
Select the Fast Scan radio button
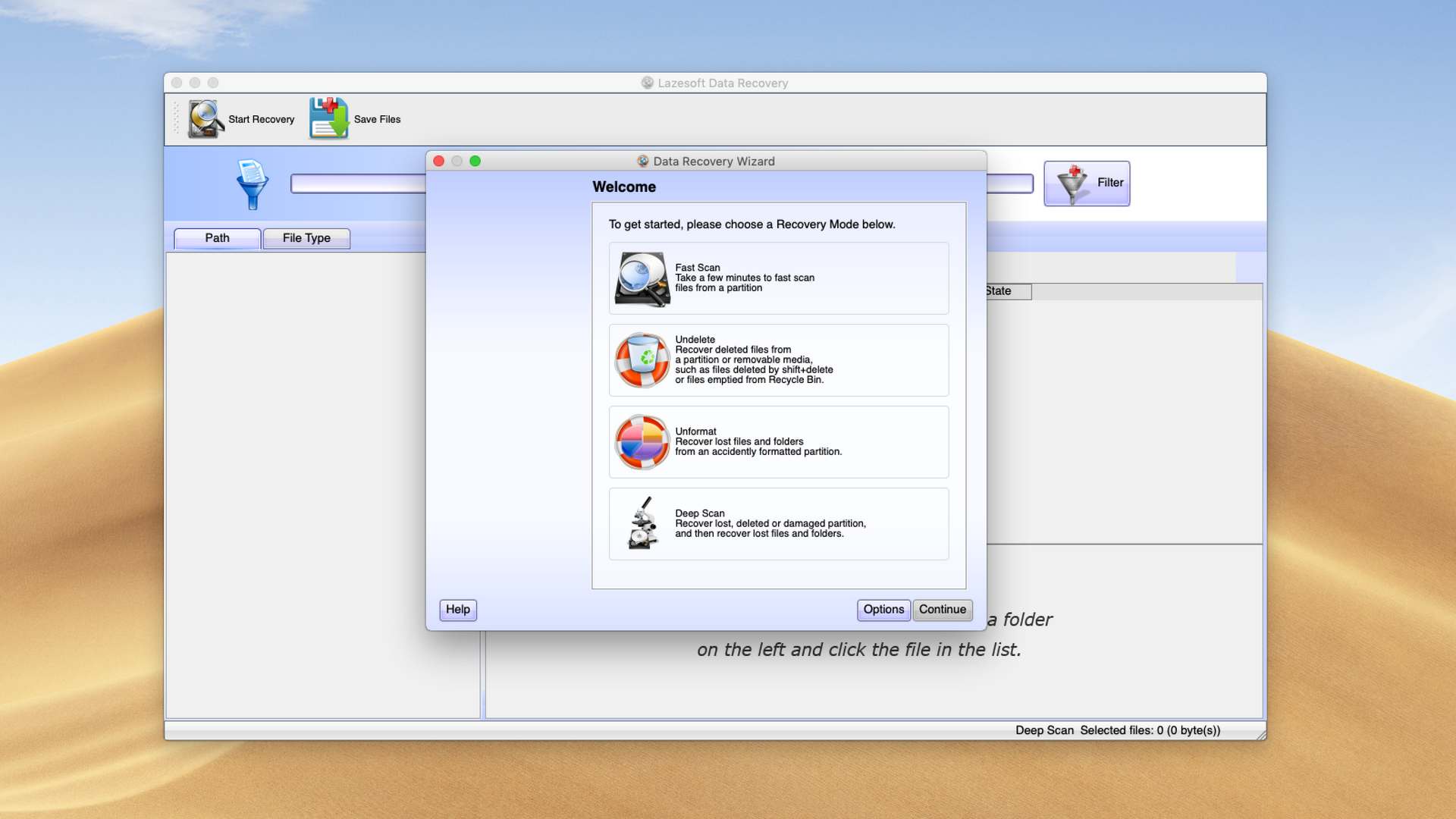tap(779, 278)
